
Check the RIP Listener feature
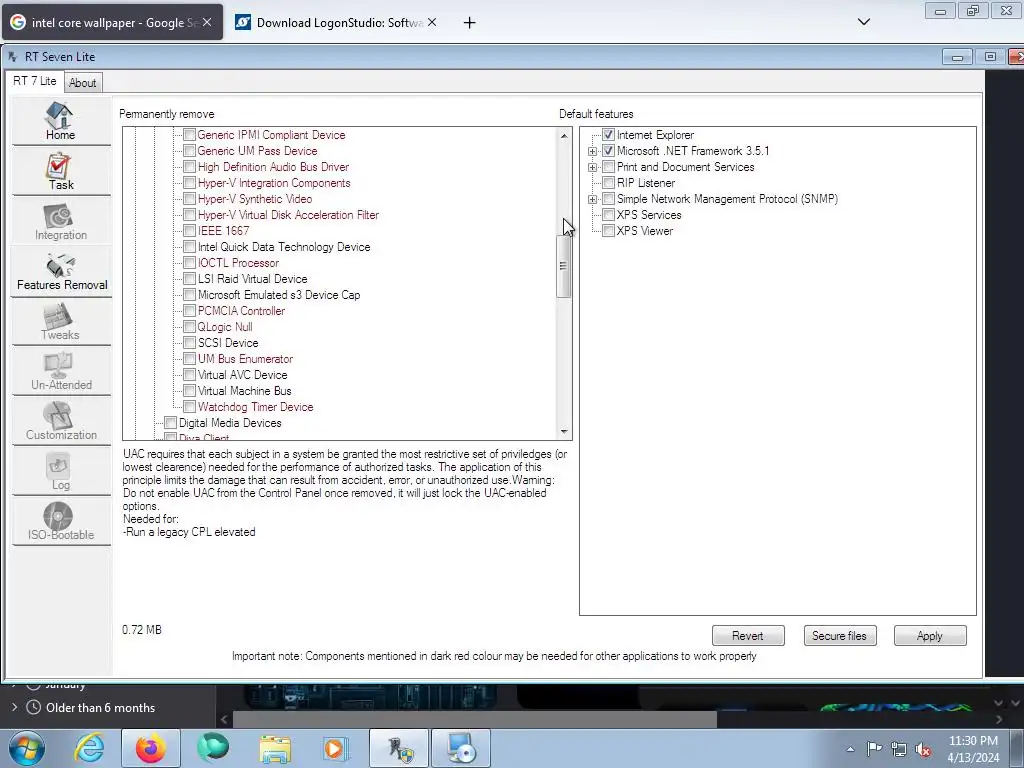click(x=608, y=183)
